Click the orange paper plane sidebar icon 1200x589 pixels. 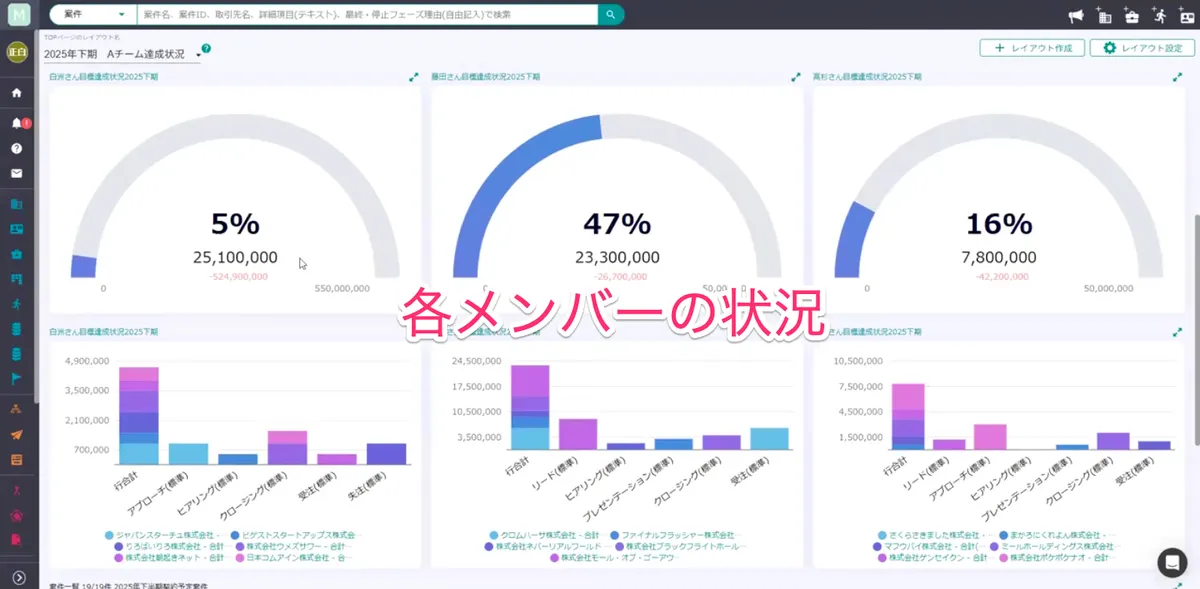16,435
